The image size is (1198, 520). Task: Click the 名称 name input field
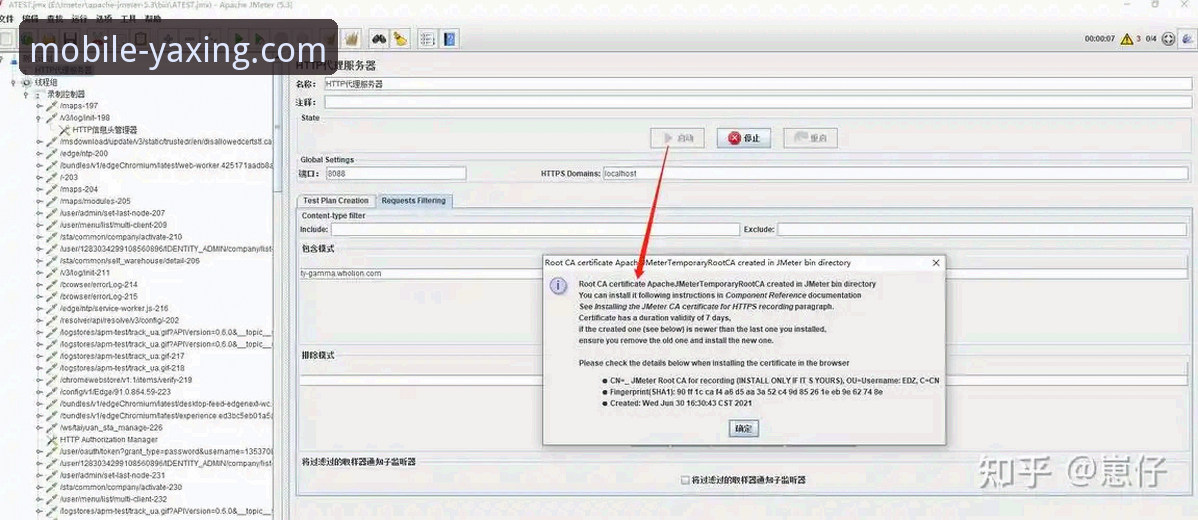(x=758, y=84)
